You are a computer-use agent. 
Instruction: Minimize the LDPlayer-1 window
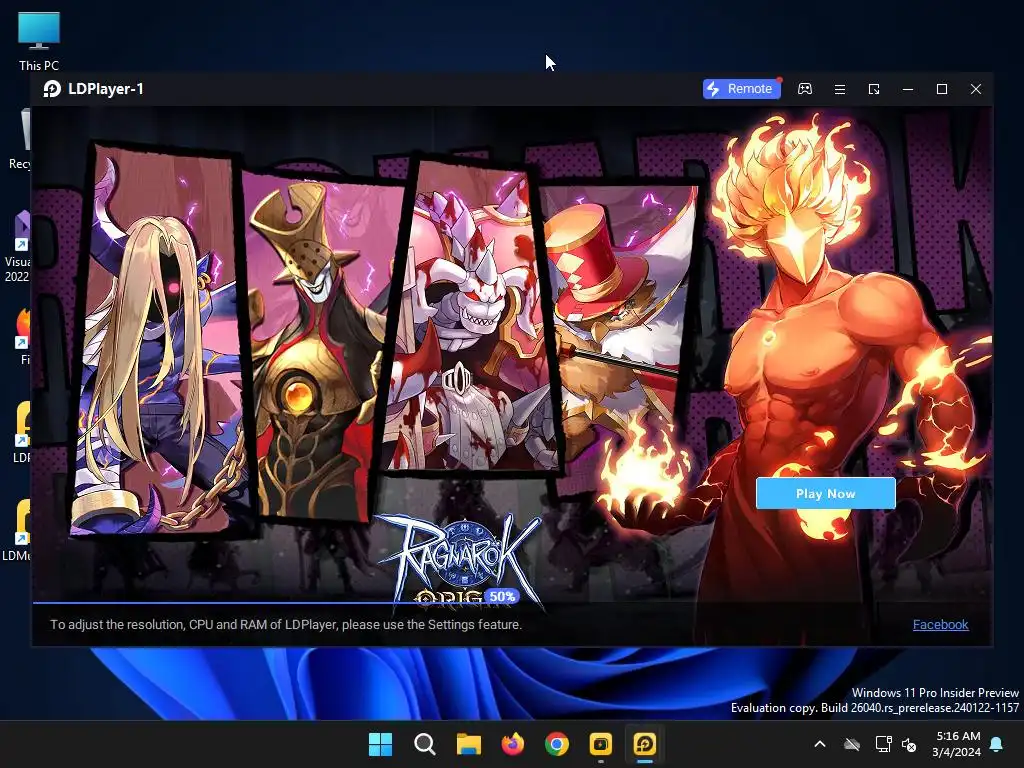pos(908,89)
